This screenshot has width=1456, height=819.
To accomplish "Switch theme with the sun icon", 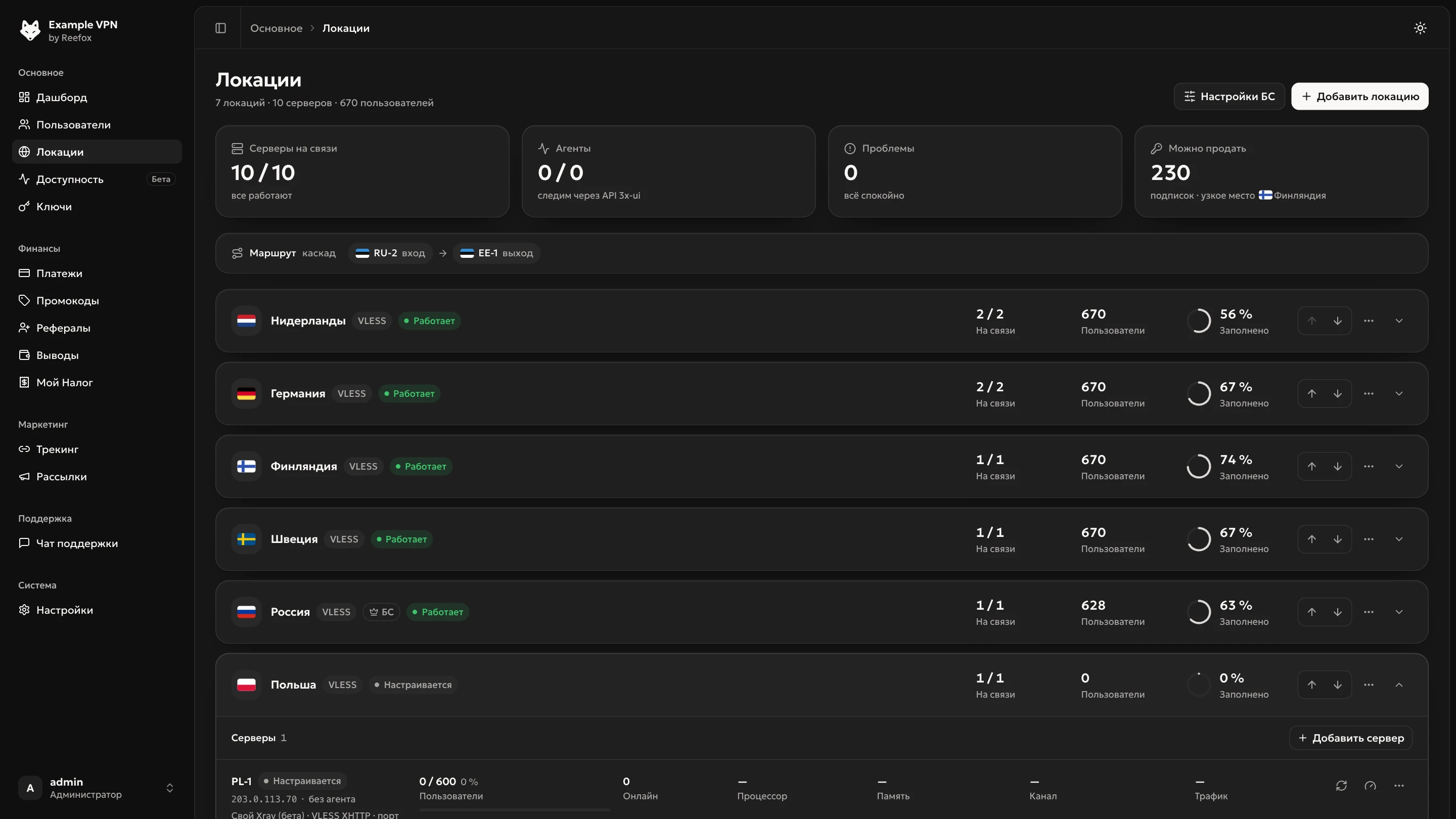I will point(1420,28).
